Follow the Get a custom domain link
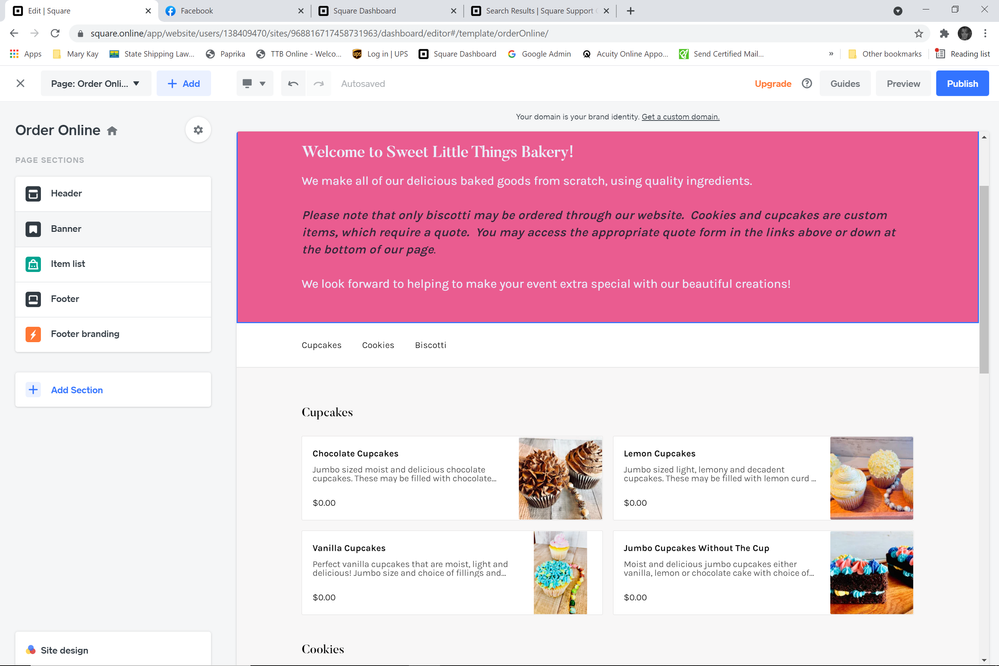The image size is (999, 666). (680, 117)
